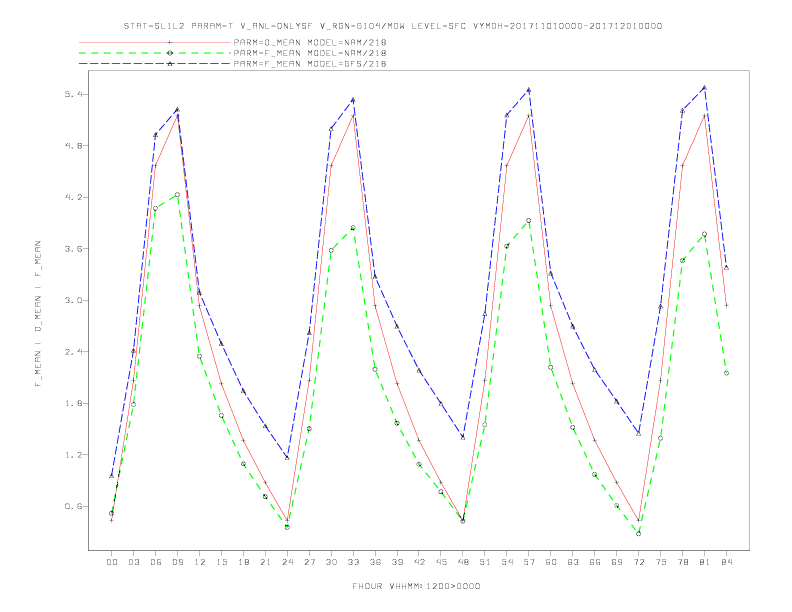This screenshot has height=612, width=792.
Task: Click the blue triangle data point at hour 24
Action: pyautogui.click(x=287, y=457)
